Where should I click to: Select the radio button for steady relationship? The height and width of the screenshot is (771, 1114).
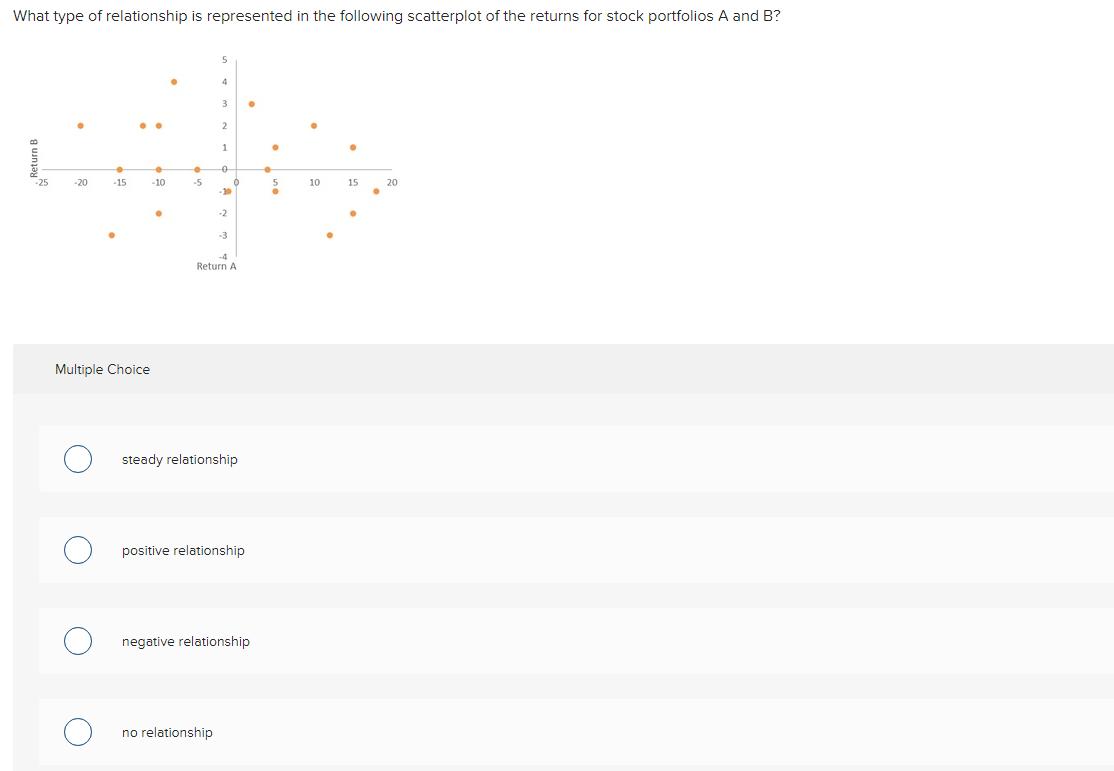(78, 458)
